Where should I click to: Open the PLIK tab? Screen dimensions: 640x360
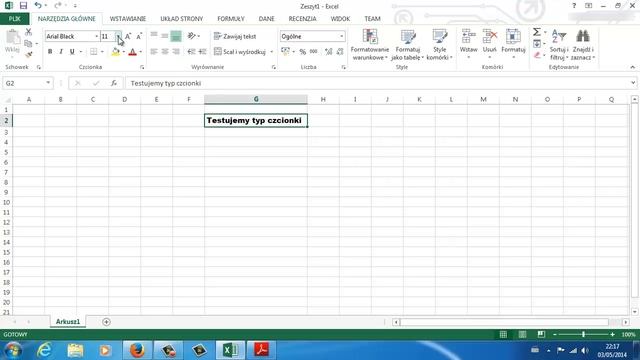(x=14, y=19)
